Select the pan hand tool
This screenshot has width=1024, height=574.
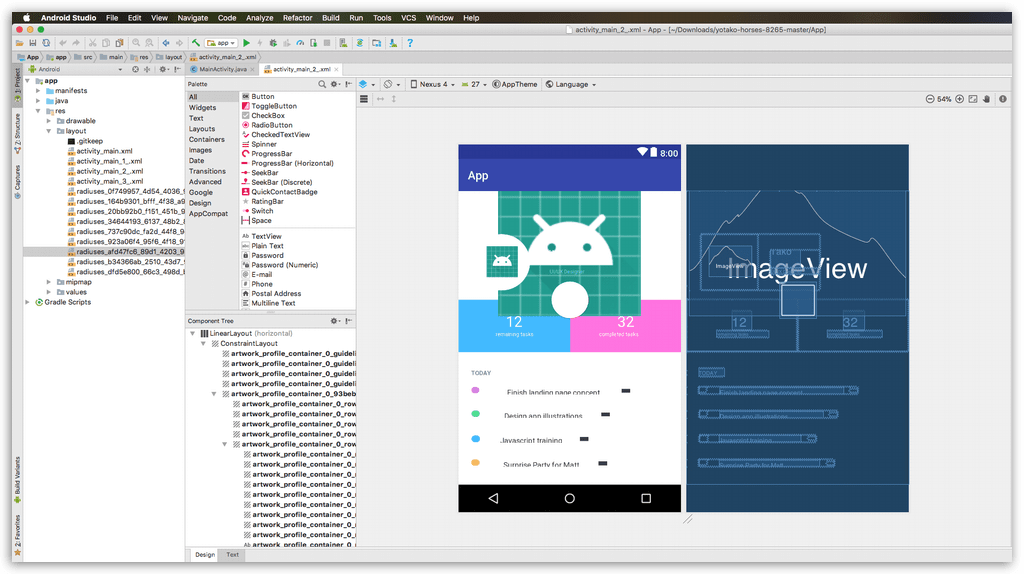click(x=986, y=99)
